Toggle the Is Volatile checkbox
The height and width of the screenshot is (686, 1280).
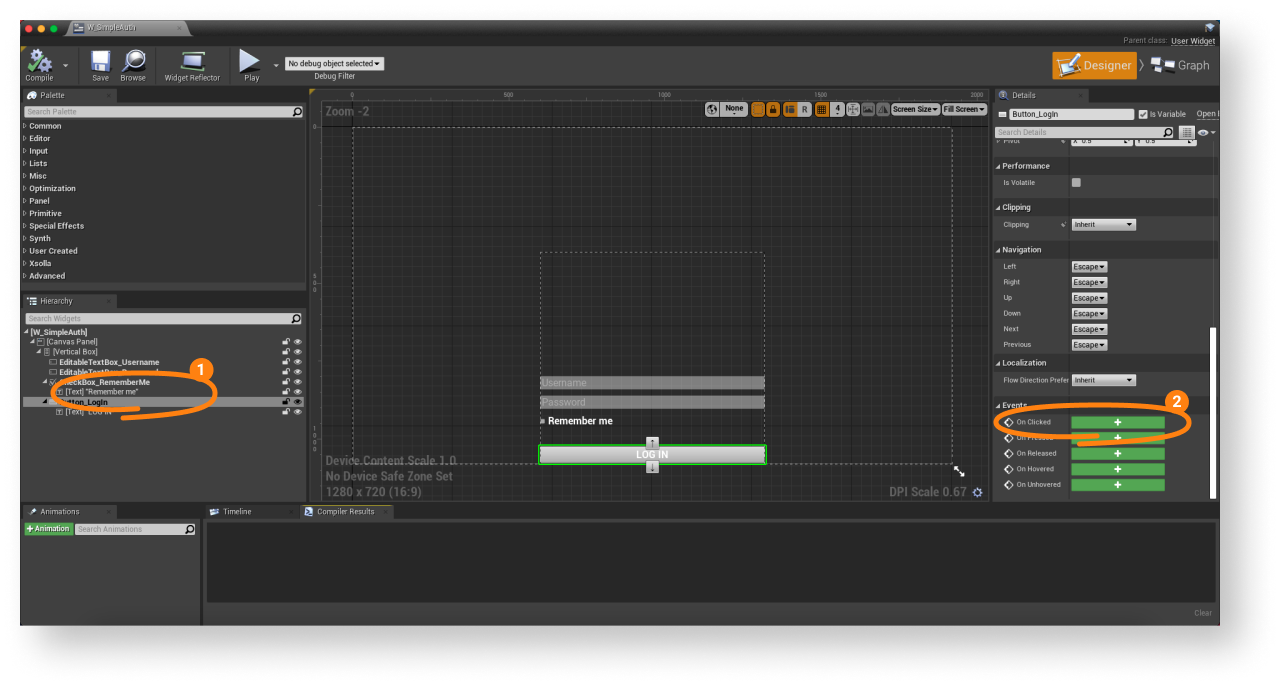(1076, 183)
